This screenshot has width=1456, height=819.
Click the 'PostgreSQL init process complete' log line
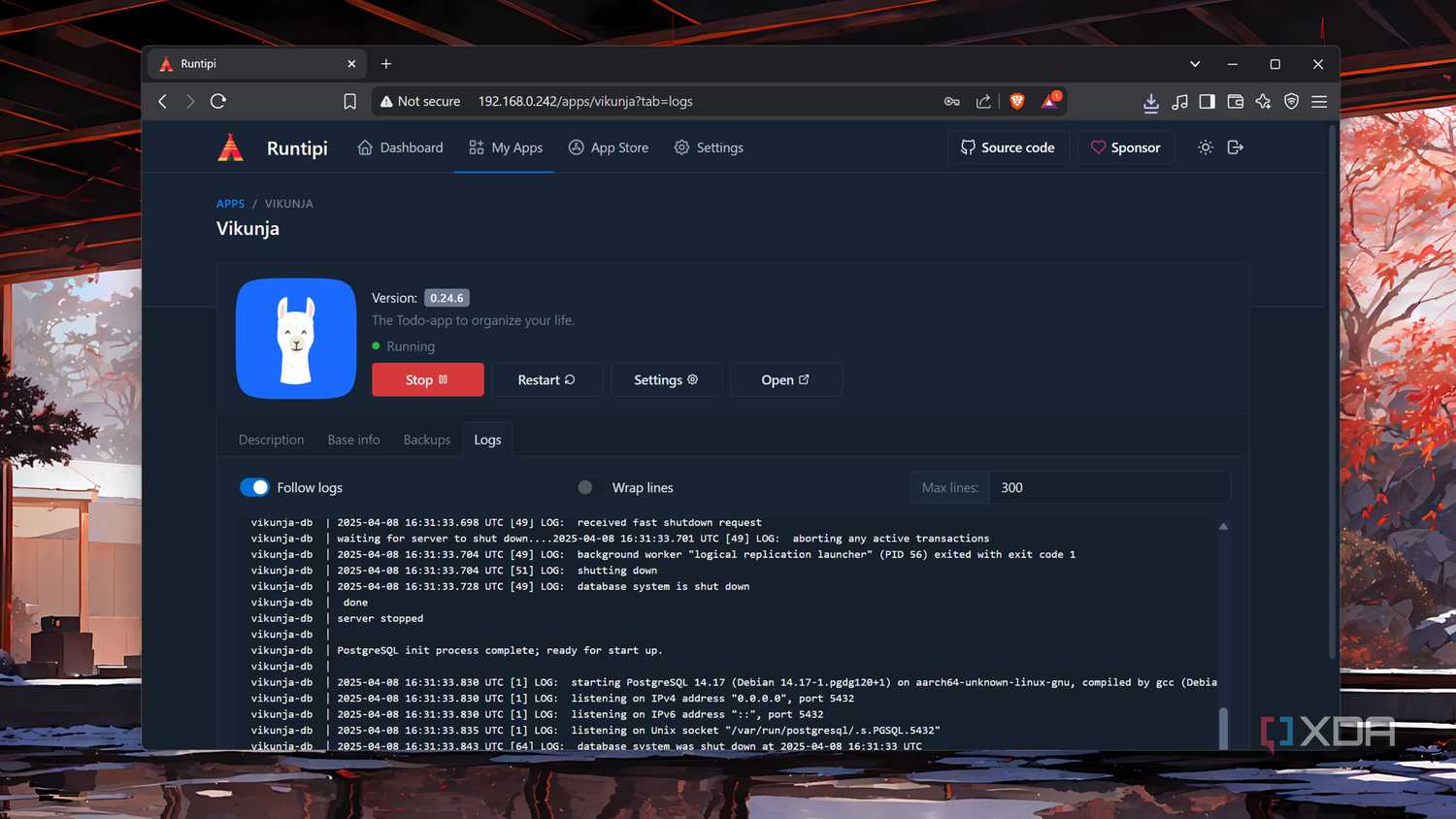coord(500,650)
